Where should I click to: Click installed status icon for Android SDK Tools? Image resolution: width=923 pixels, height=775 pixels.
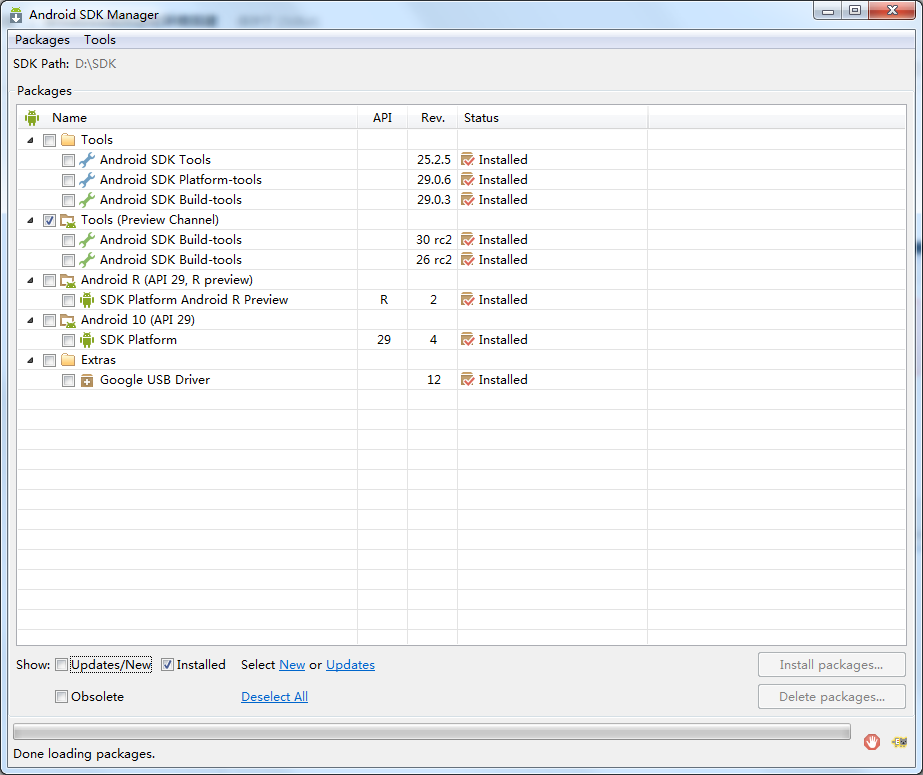(x=467, y=160)
